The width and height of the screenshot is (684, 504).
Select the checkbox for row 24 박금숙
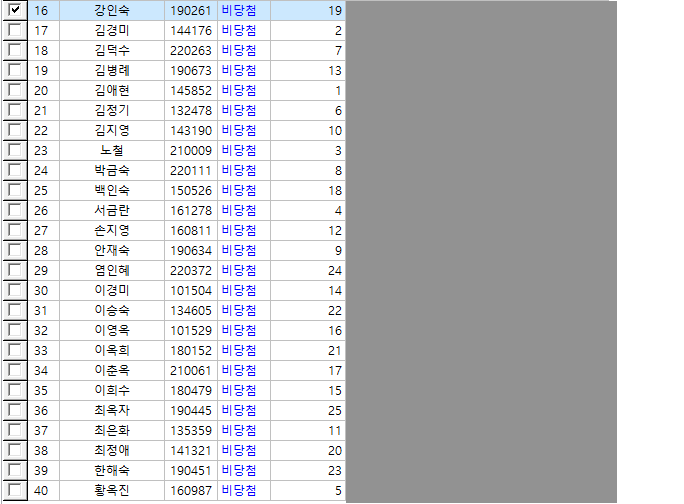tap(15, 170)
